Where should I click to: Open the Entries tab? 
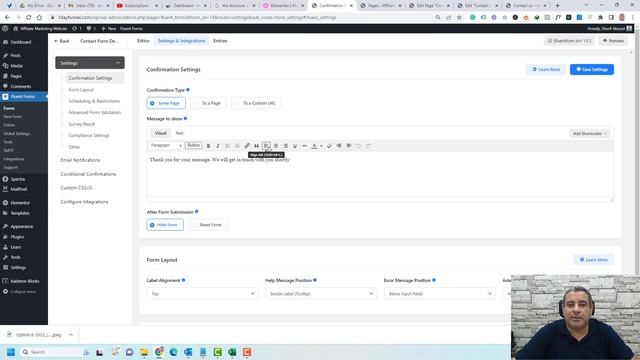click(220, 41)
